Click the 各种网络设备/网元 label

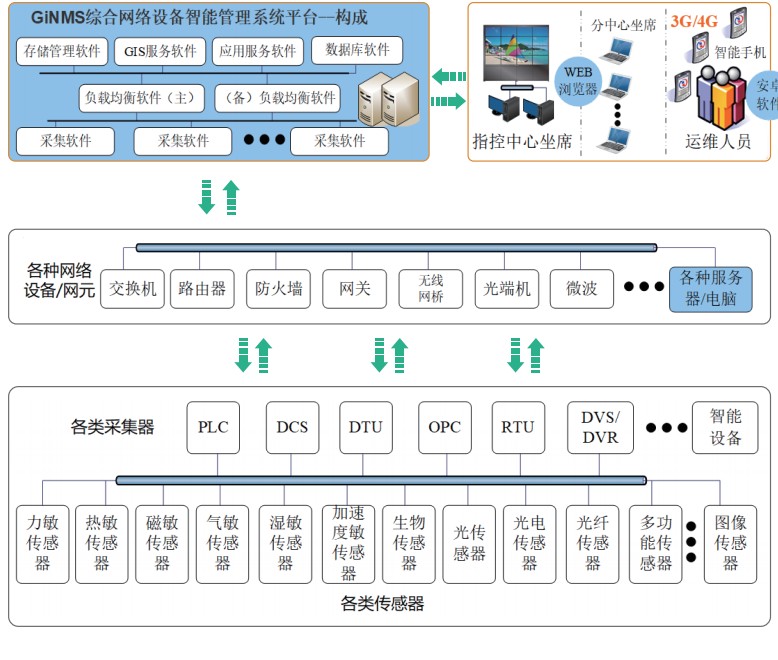tap(59, 281)
